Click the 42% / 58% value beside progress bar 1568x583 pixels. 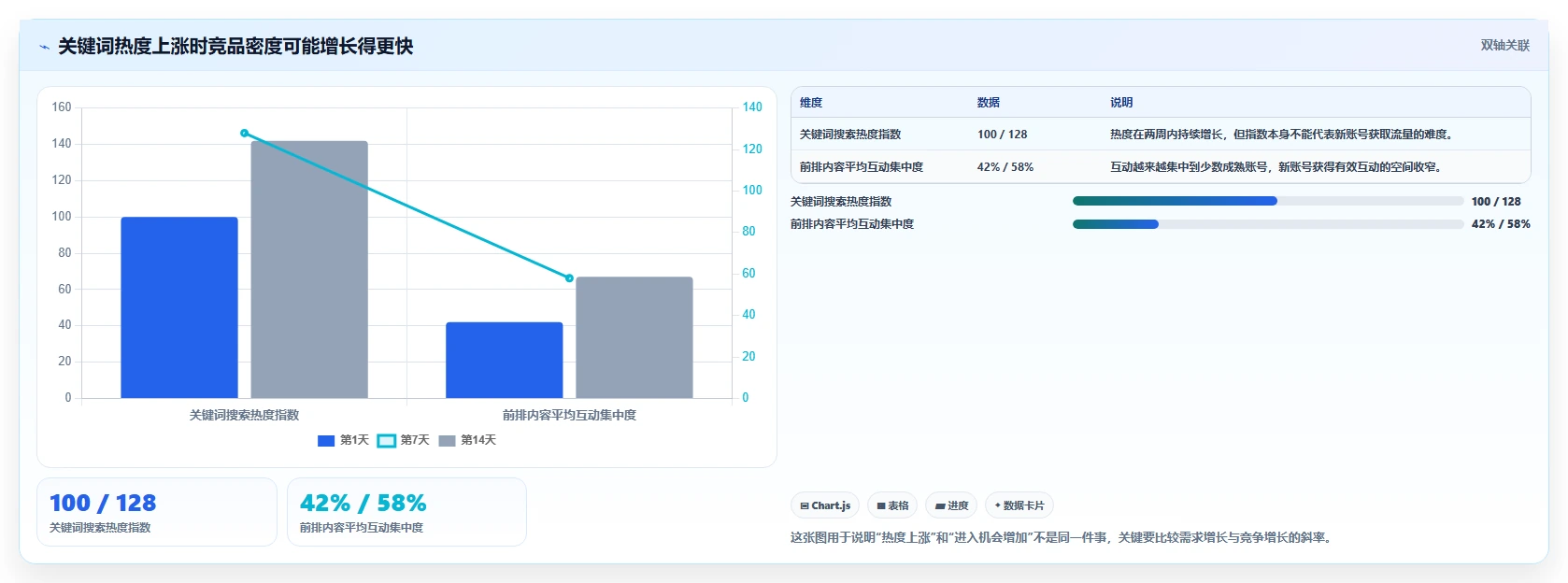point(1501,224)
